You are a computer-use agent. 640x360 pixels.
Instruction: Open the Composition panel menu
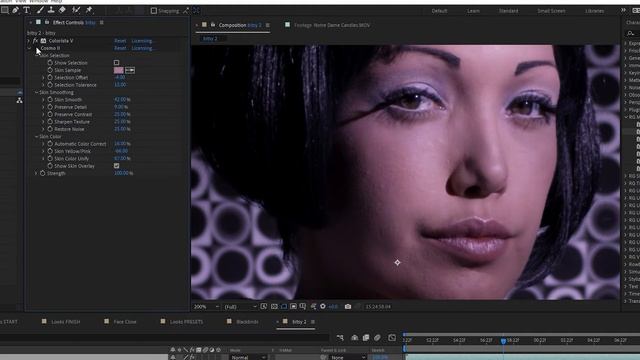(268, 25)
